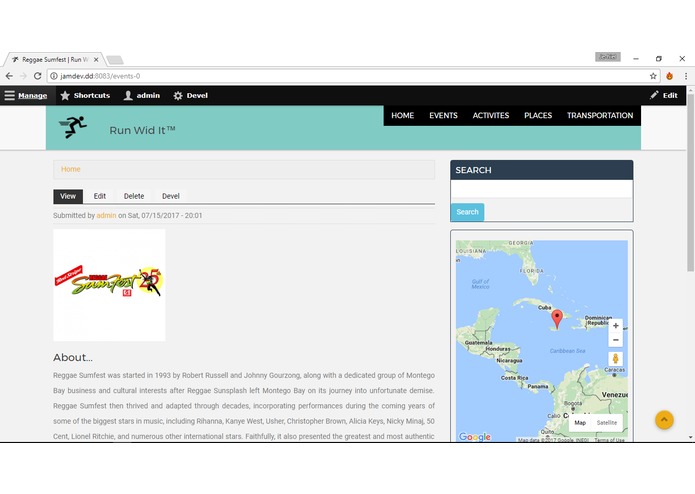Click into the search text field

[542, 189]
